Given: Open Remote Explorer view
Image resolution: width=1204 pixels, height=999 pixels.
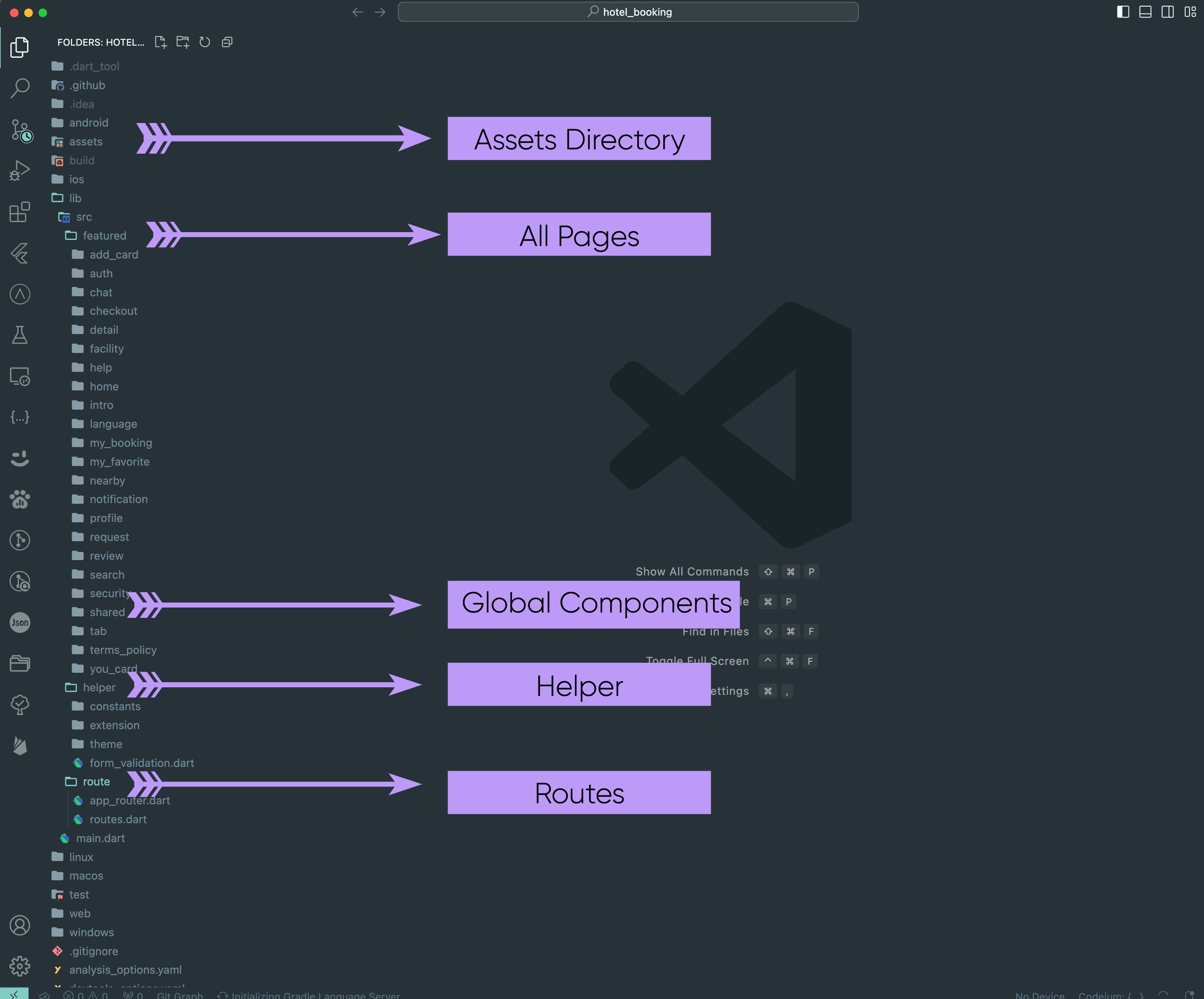Looking at the screenshot, I should (x=20, y=376).
